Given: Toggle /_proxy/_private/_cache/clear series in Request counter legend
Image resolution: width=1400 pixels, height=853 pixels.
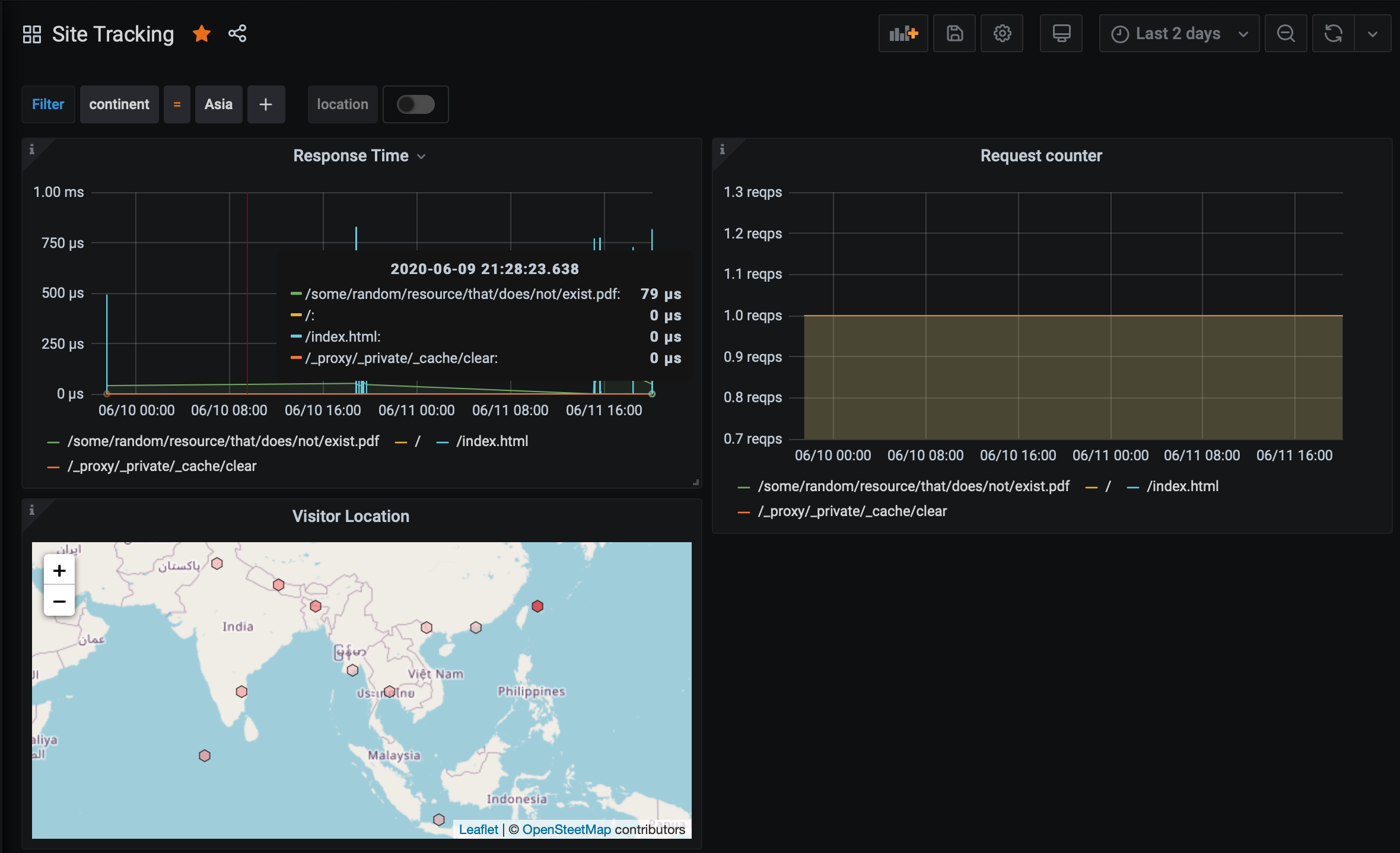Looking at the screenshot, I should point(851,511).
